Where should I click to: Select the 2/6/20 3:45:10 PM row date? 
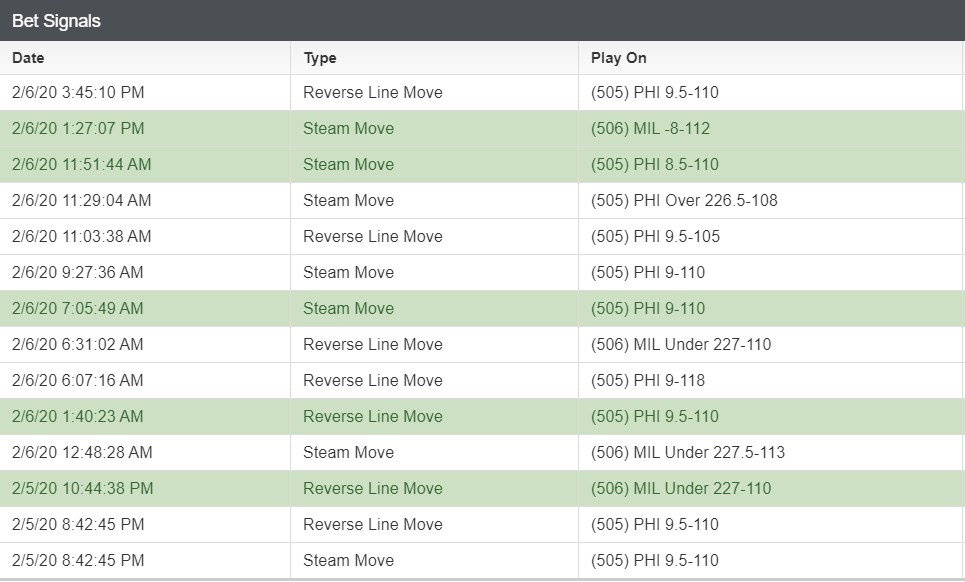coord(78,92)
